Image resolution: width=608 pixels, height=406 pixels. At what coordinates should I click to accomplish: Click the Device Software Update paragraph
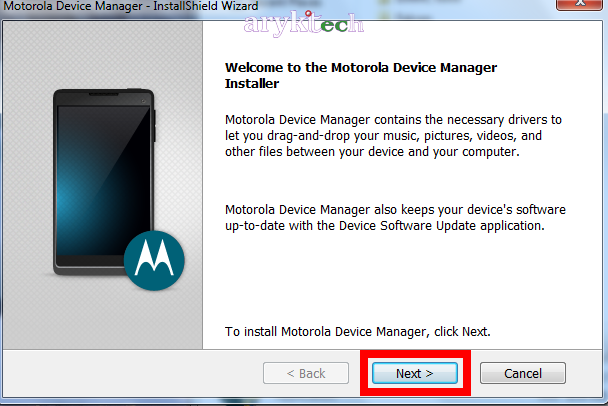coord(395,218)
